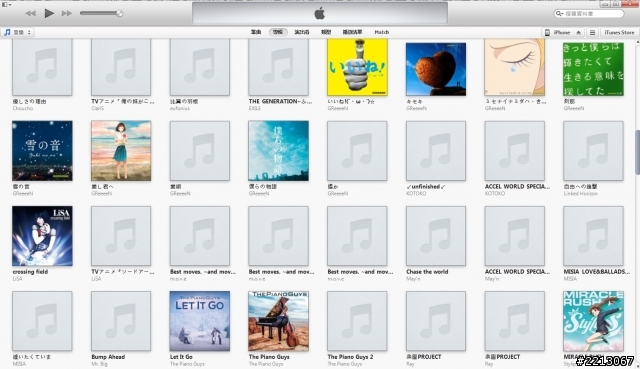This screenshot has width=640, height=369.
Task: Open the 播放清單 (Playlists) tab
Action: coord(352,32)
